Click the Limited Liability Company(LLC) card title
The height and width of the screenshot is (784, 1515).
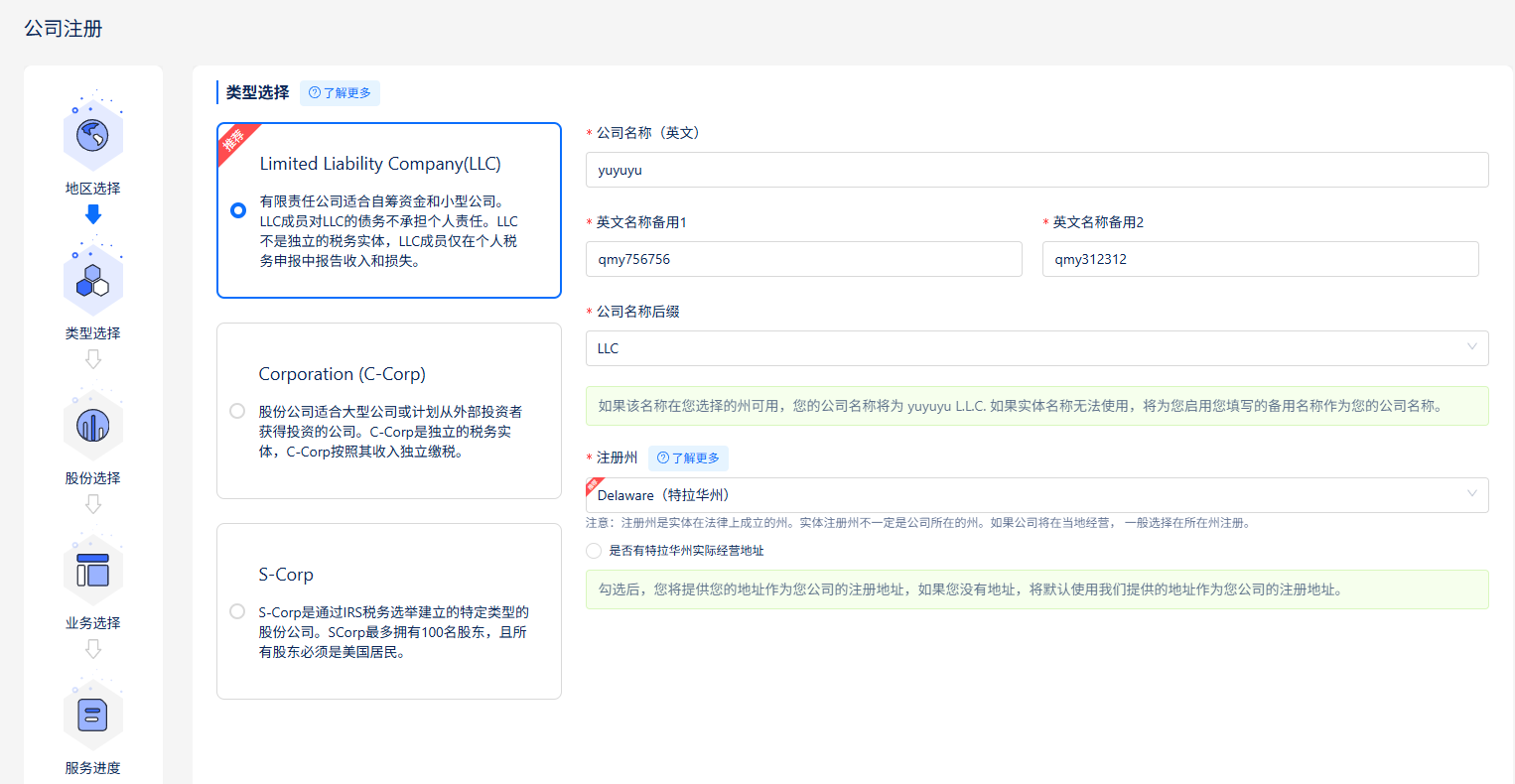380,164
